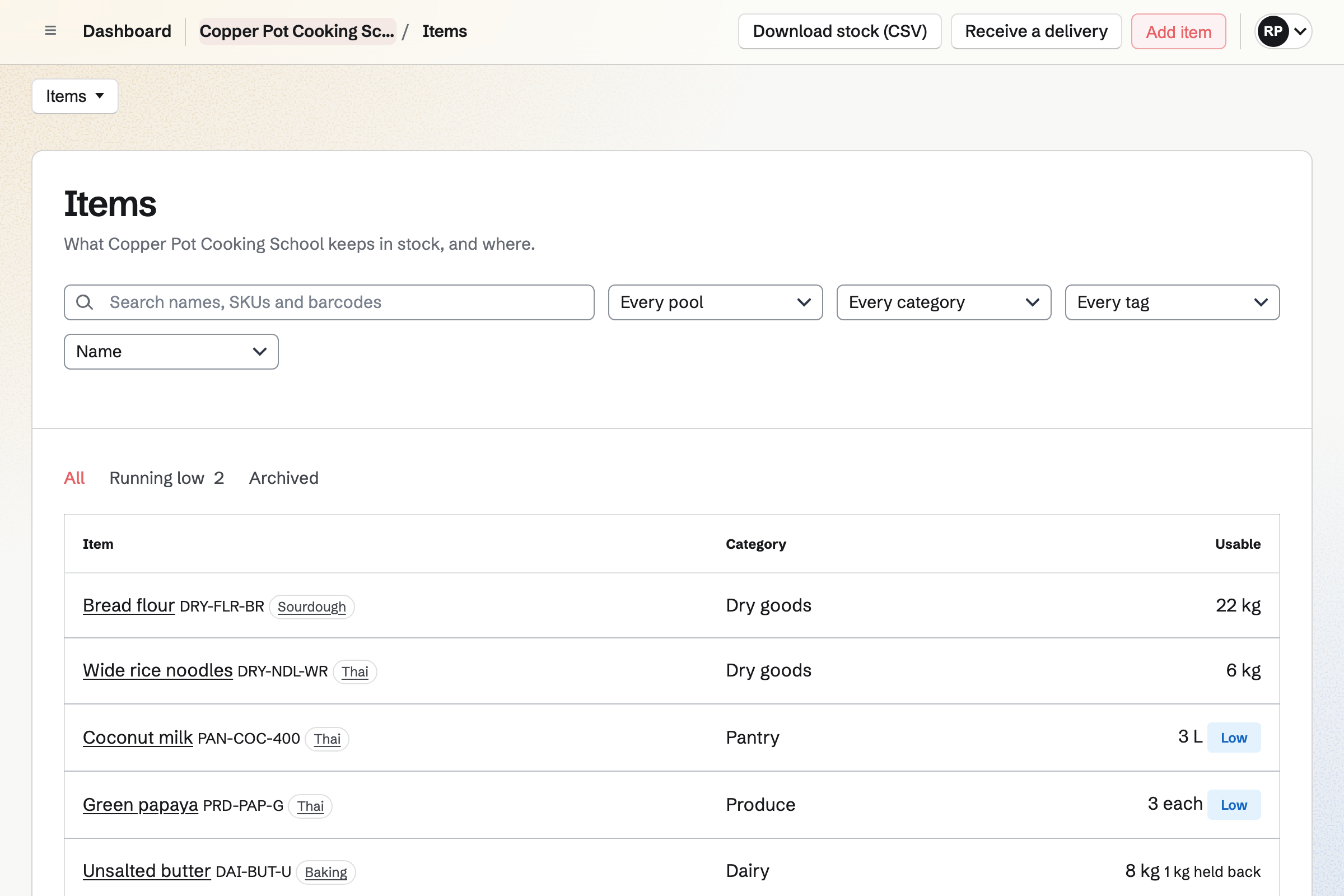
Task: Switch to the Archived tab
Action: pyautogui.click(x=283, y=478)
